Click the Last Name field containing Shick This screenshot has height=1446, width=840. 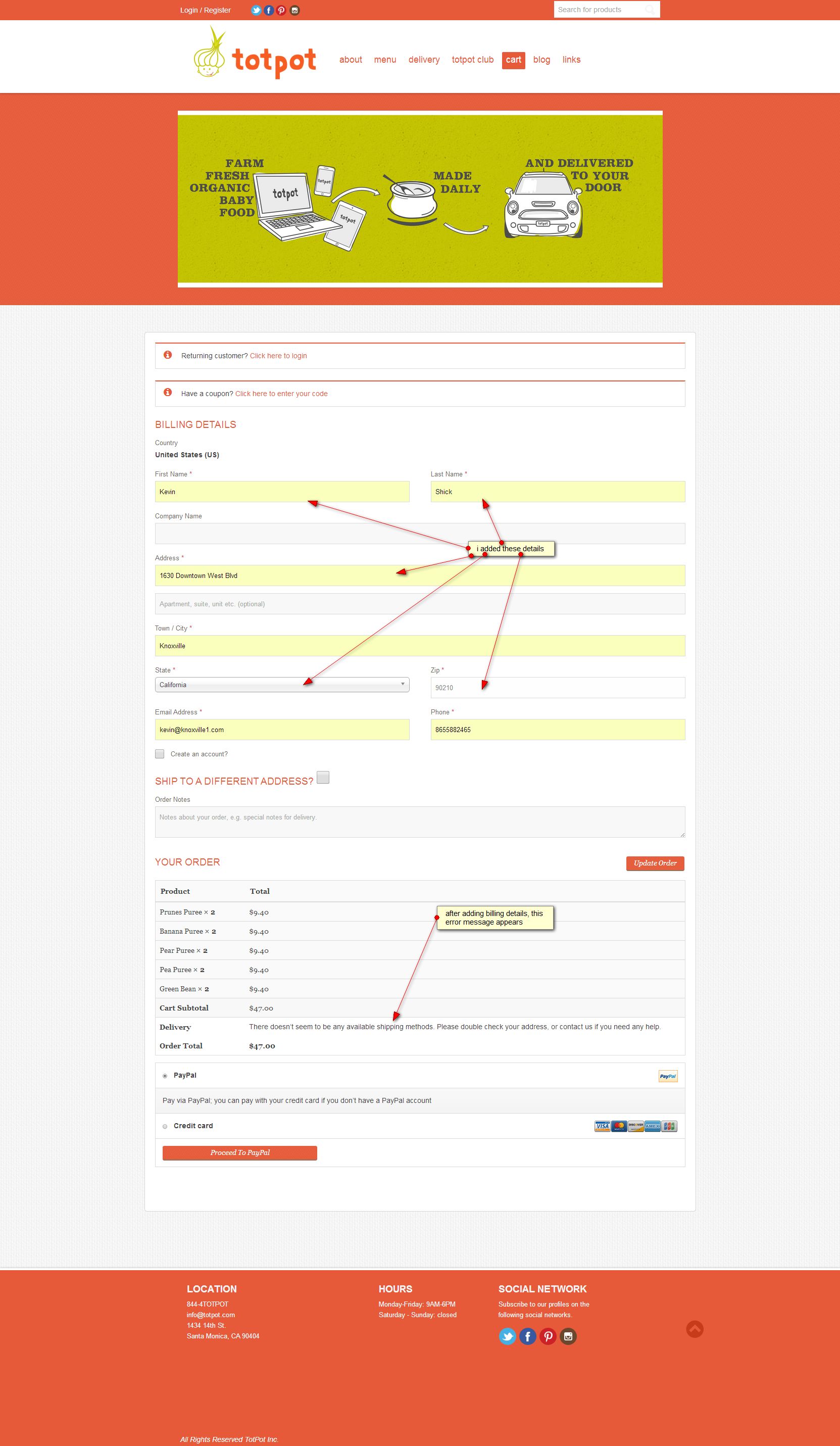558,492
